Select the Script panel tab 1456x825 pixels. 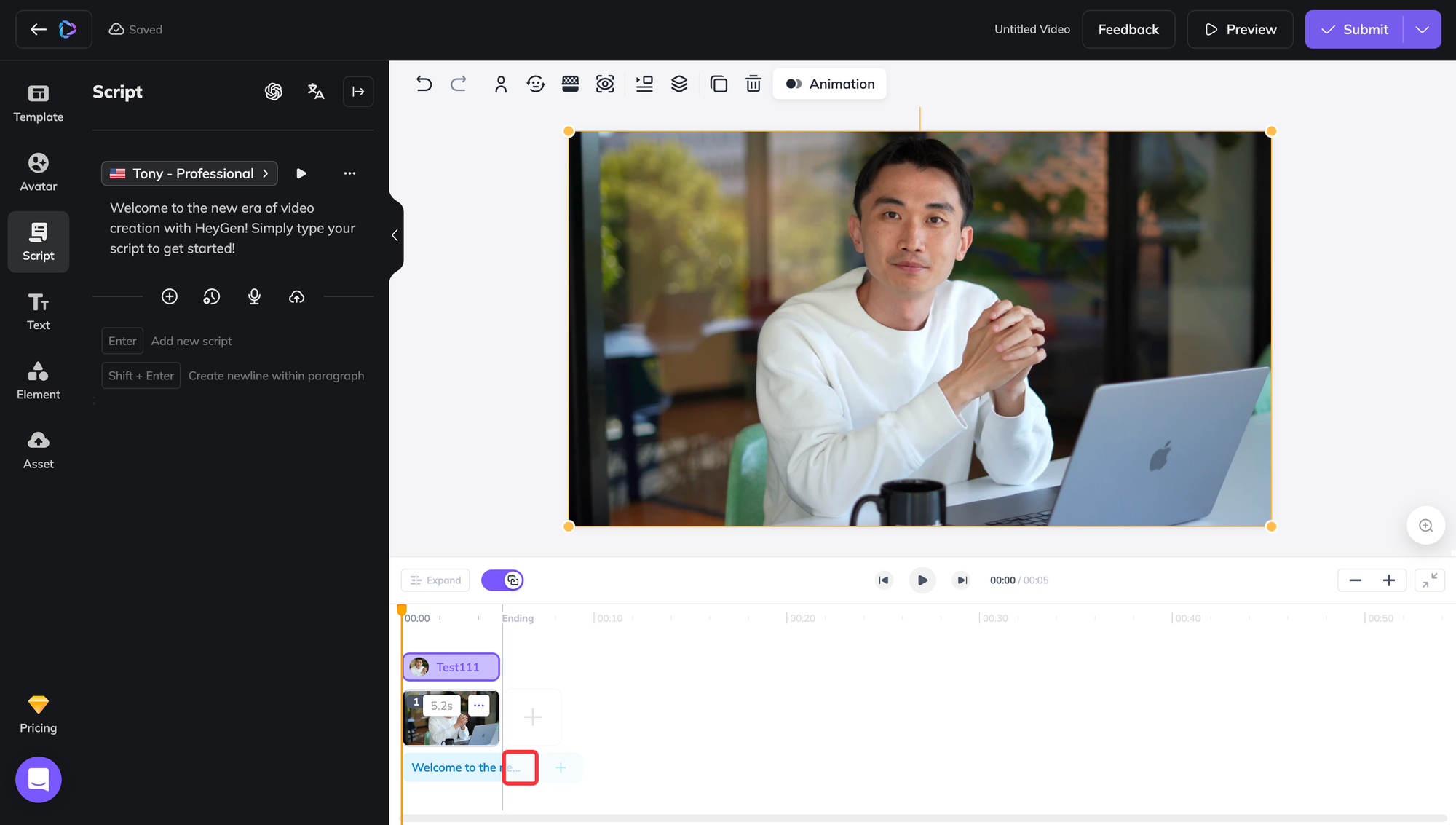click(38, 240)
